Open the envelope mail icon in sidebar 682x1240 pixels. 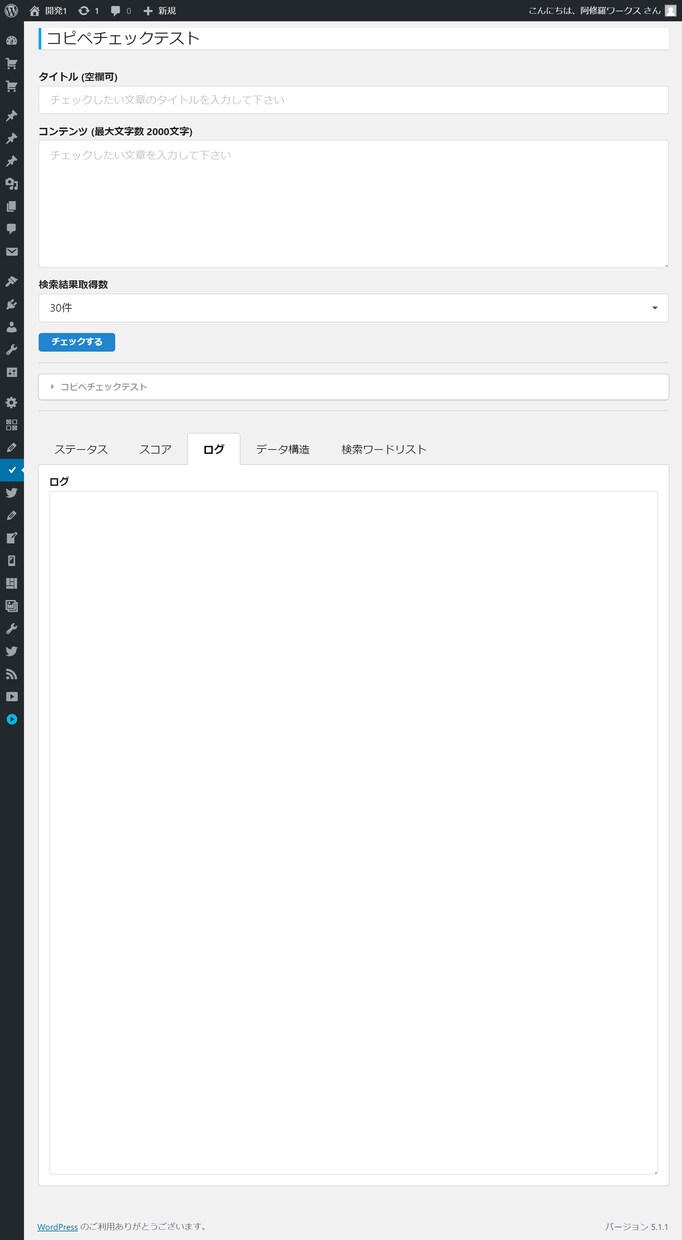(x=12, y=252)
